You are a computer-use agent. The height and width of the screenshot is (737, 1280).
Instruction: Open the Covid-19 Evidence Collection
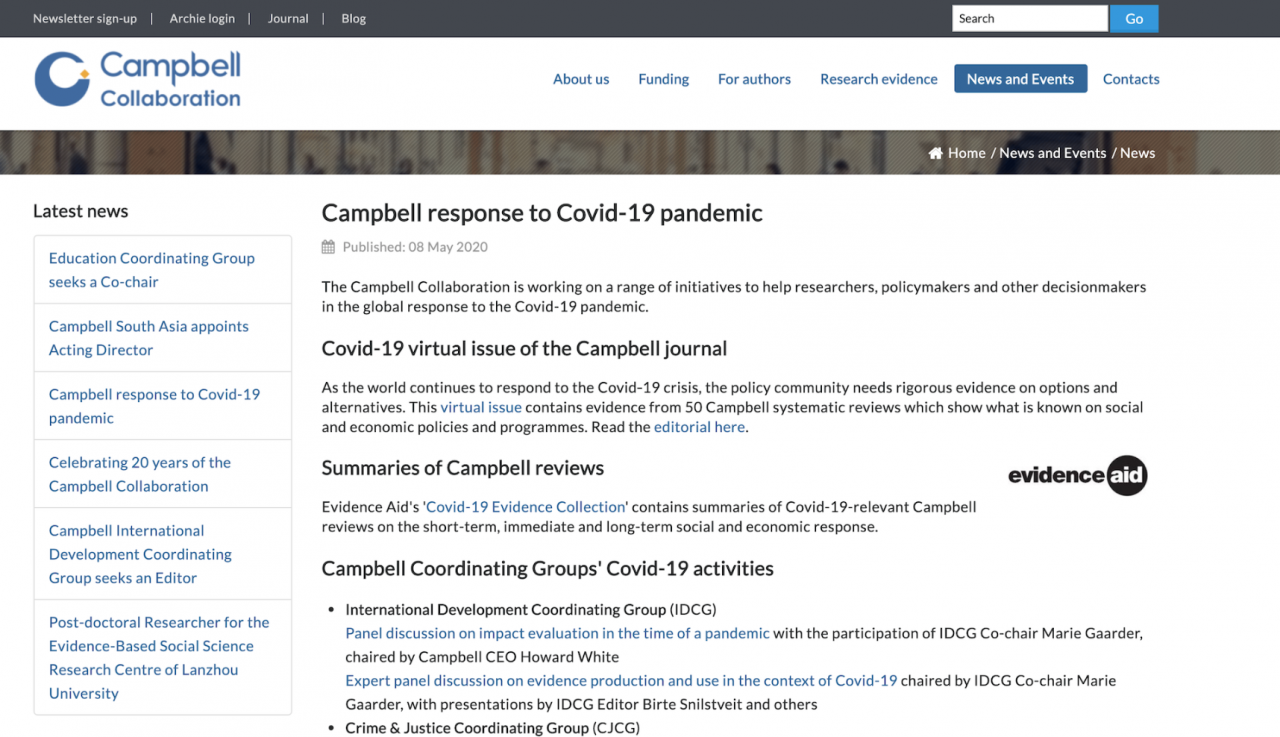pos(525,506)
